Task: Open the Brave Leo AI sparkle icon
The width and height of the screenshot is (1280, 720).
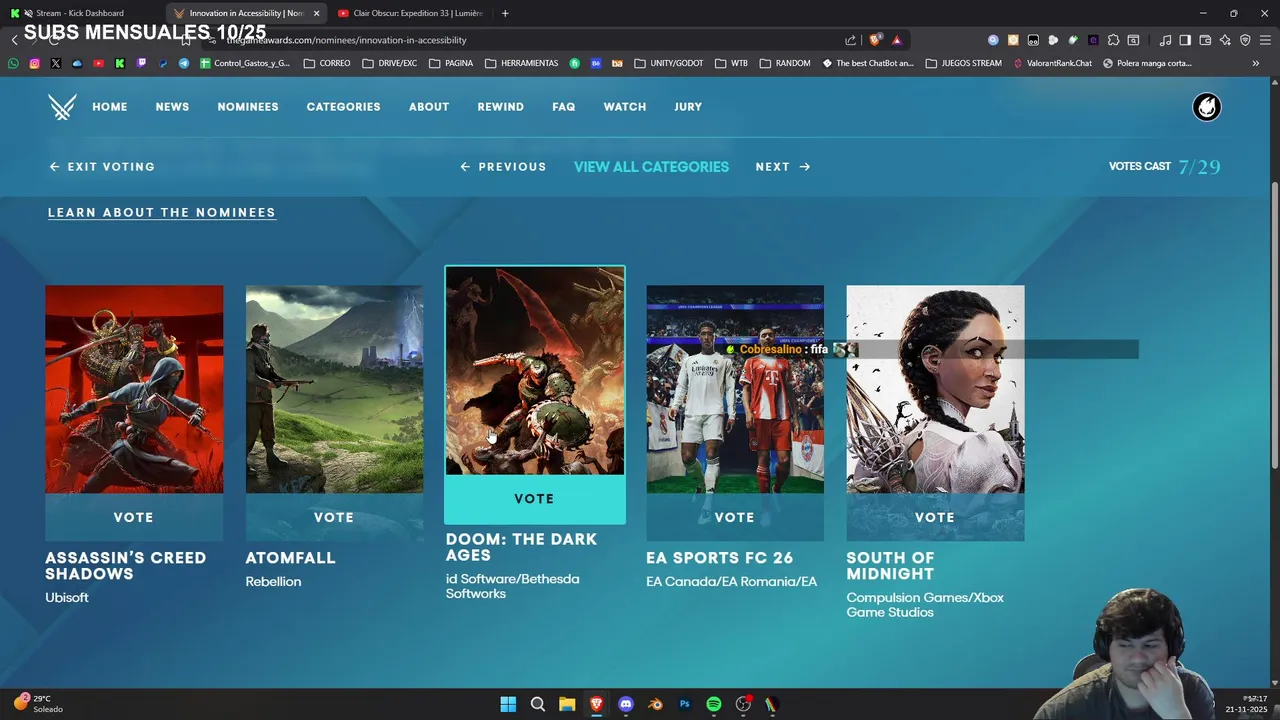Action: [x=1225, y=40]
